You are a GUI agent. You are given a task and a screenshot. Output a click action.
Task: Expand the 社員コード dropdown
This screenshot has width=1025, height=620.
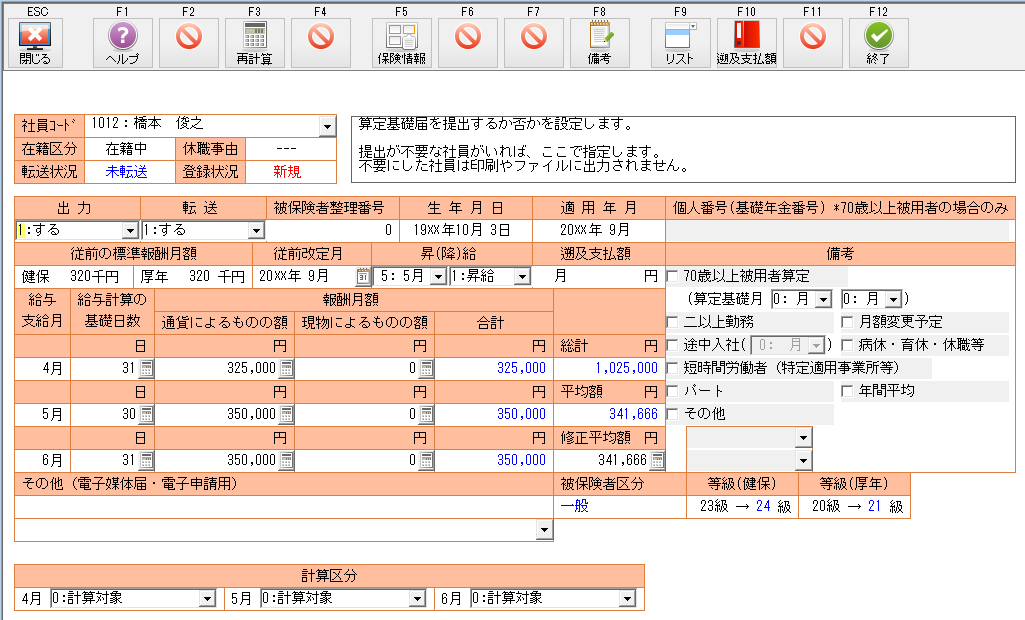point(328,126)
